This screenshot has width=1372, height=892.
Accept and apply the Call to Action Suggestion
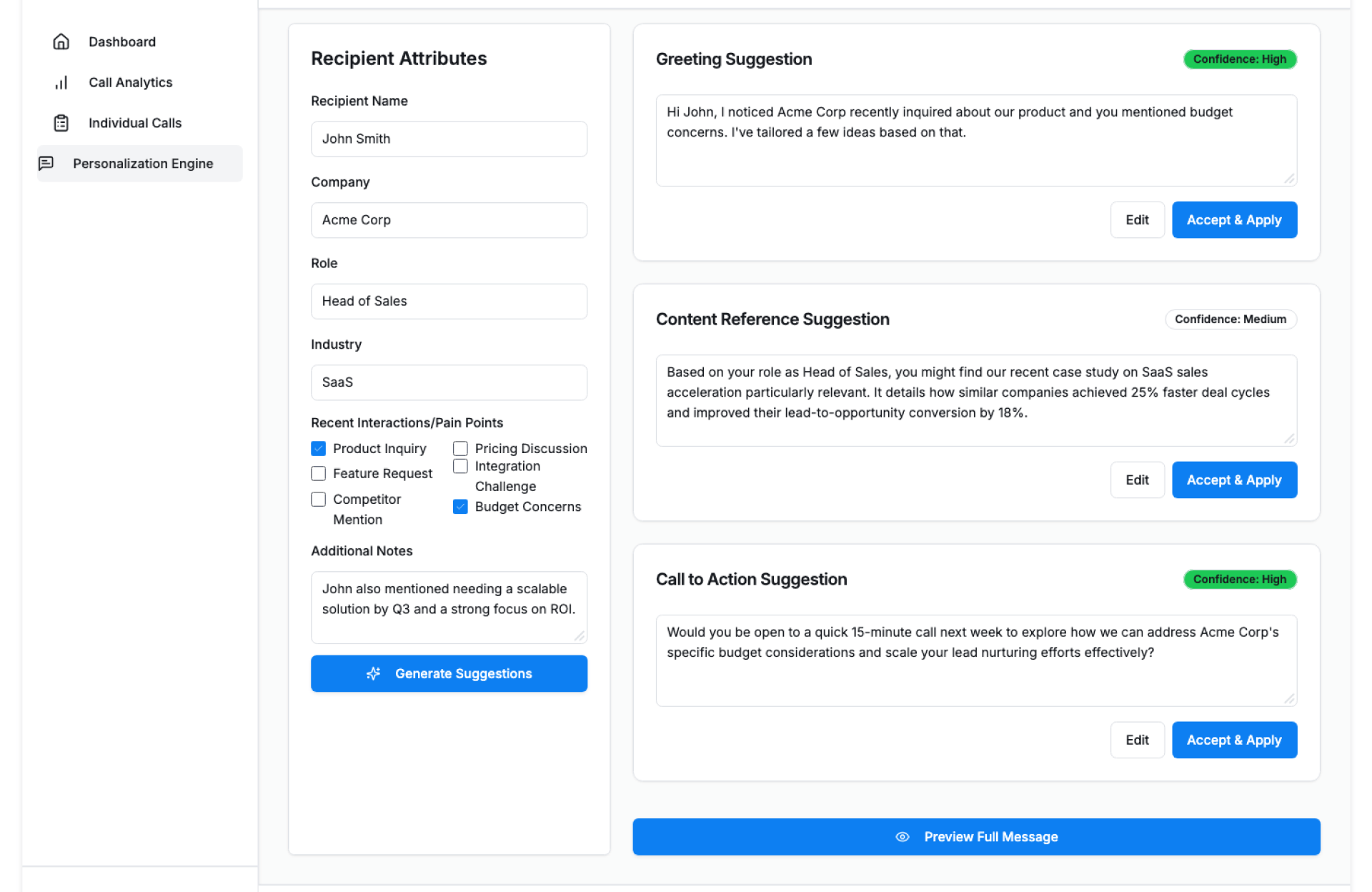coord(1234,740)
